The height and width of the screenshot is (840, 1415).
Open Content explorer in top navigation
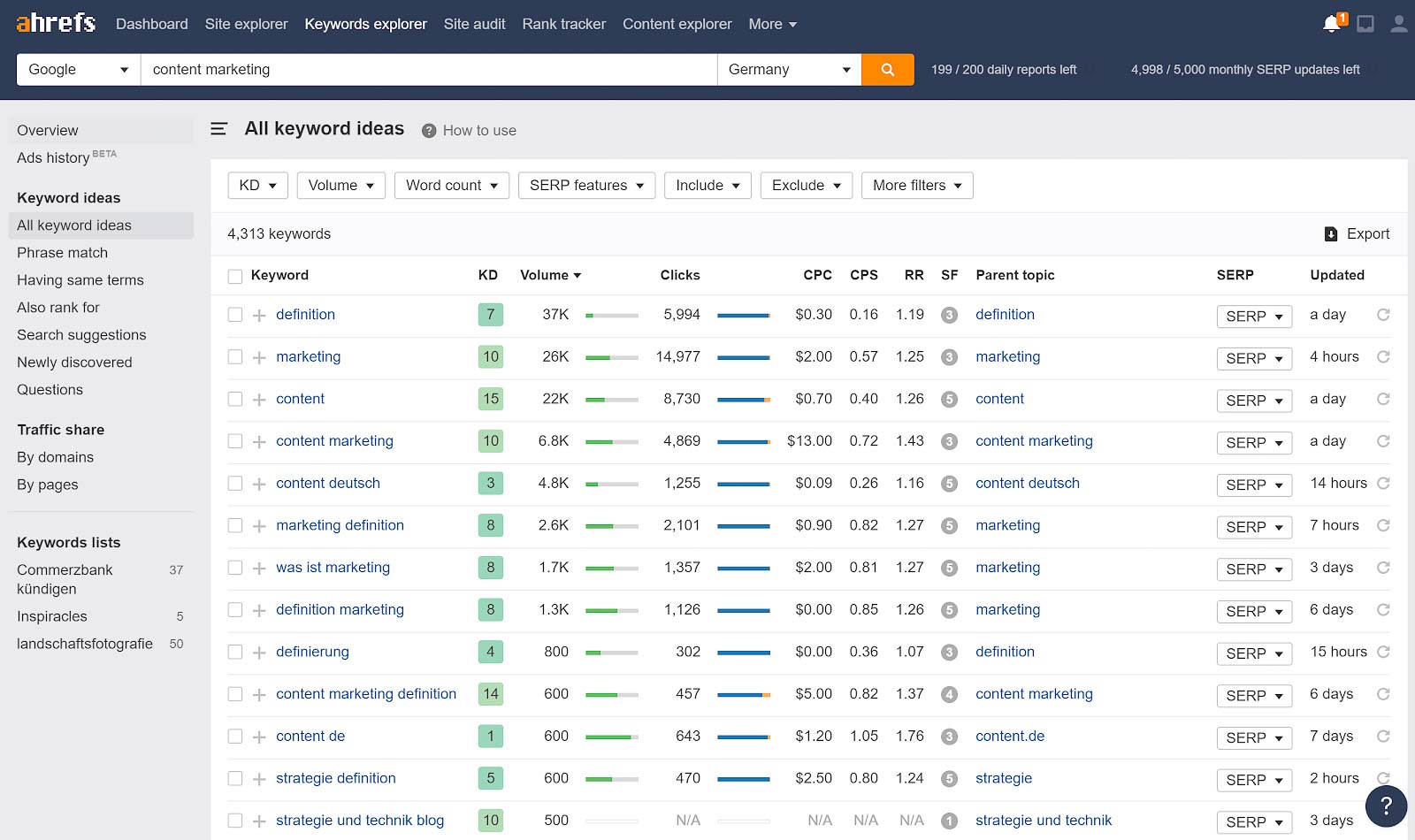(677, 24)
